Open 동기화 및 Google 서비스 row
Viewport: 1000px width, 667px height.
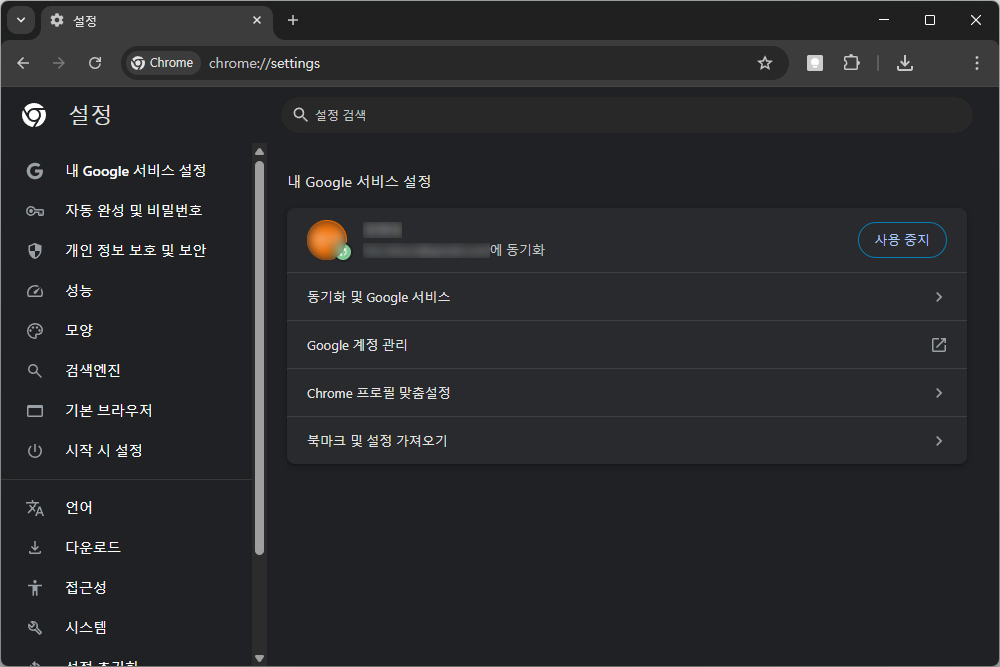[627, 297]
